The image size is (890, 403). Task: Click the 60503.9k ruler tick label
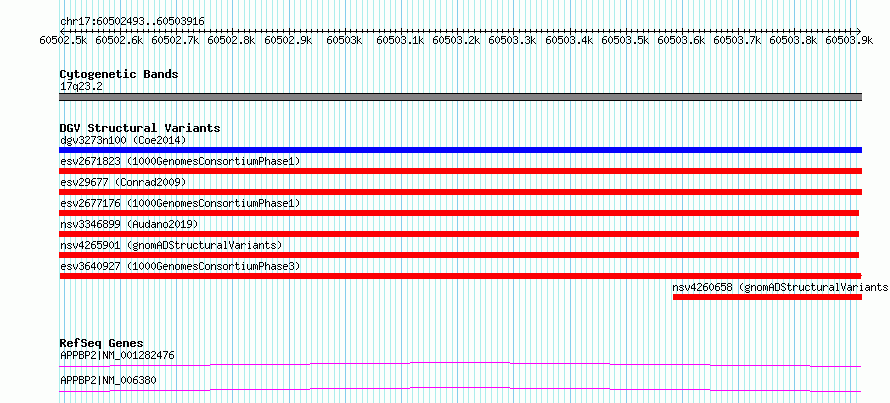point(850,40)
